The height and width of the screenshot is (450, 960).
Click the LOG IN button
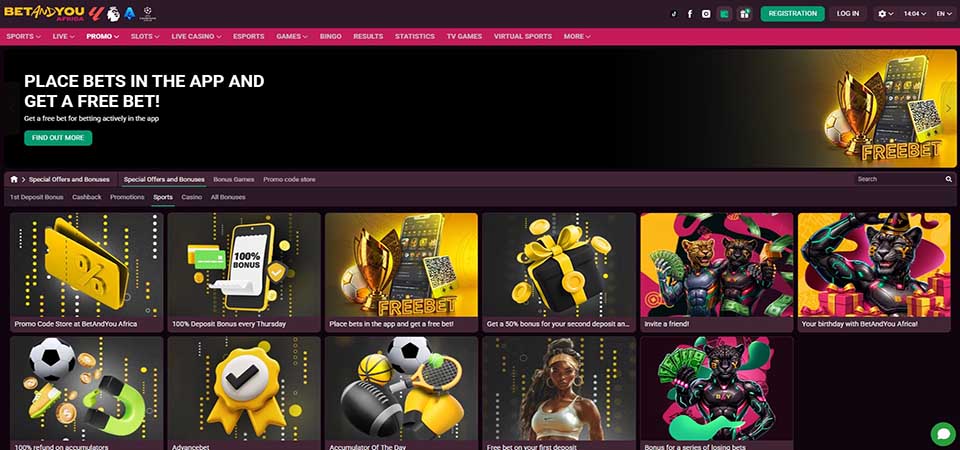(x=848, y=13)
